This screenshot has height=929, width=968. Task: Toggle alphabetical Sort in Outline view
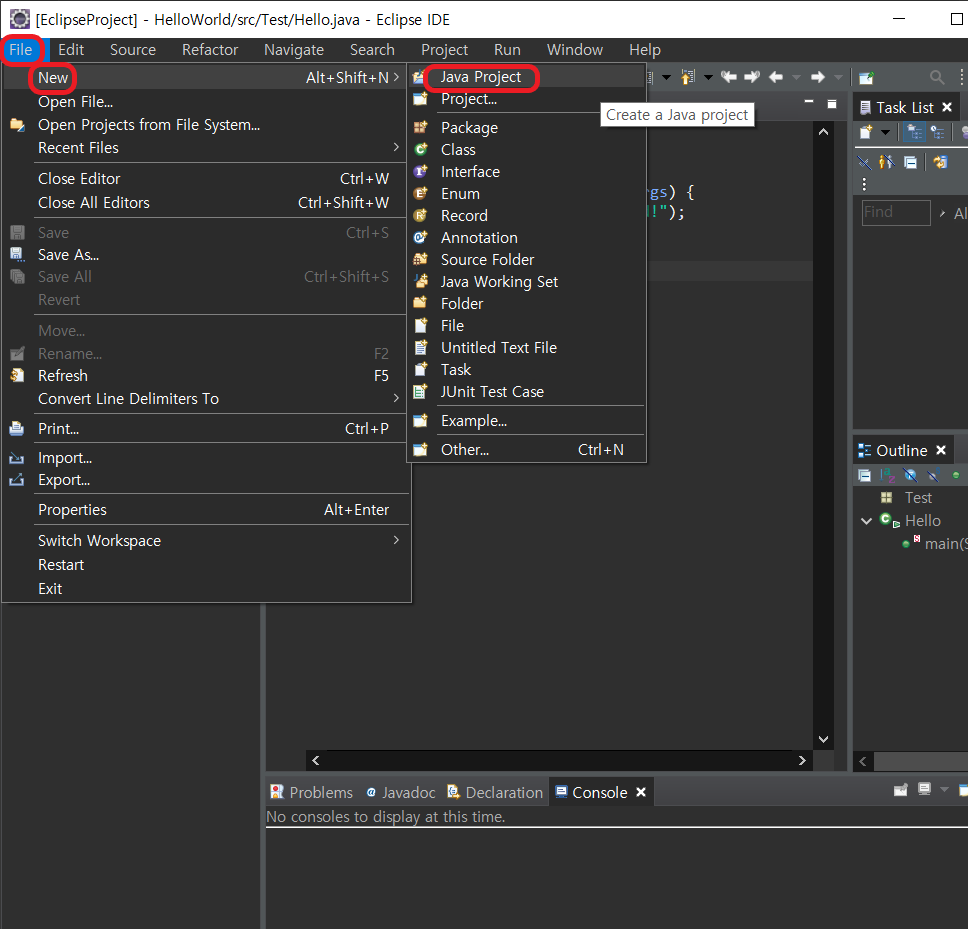point(888,475)
